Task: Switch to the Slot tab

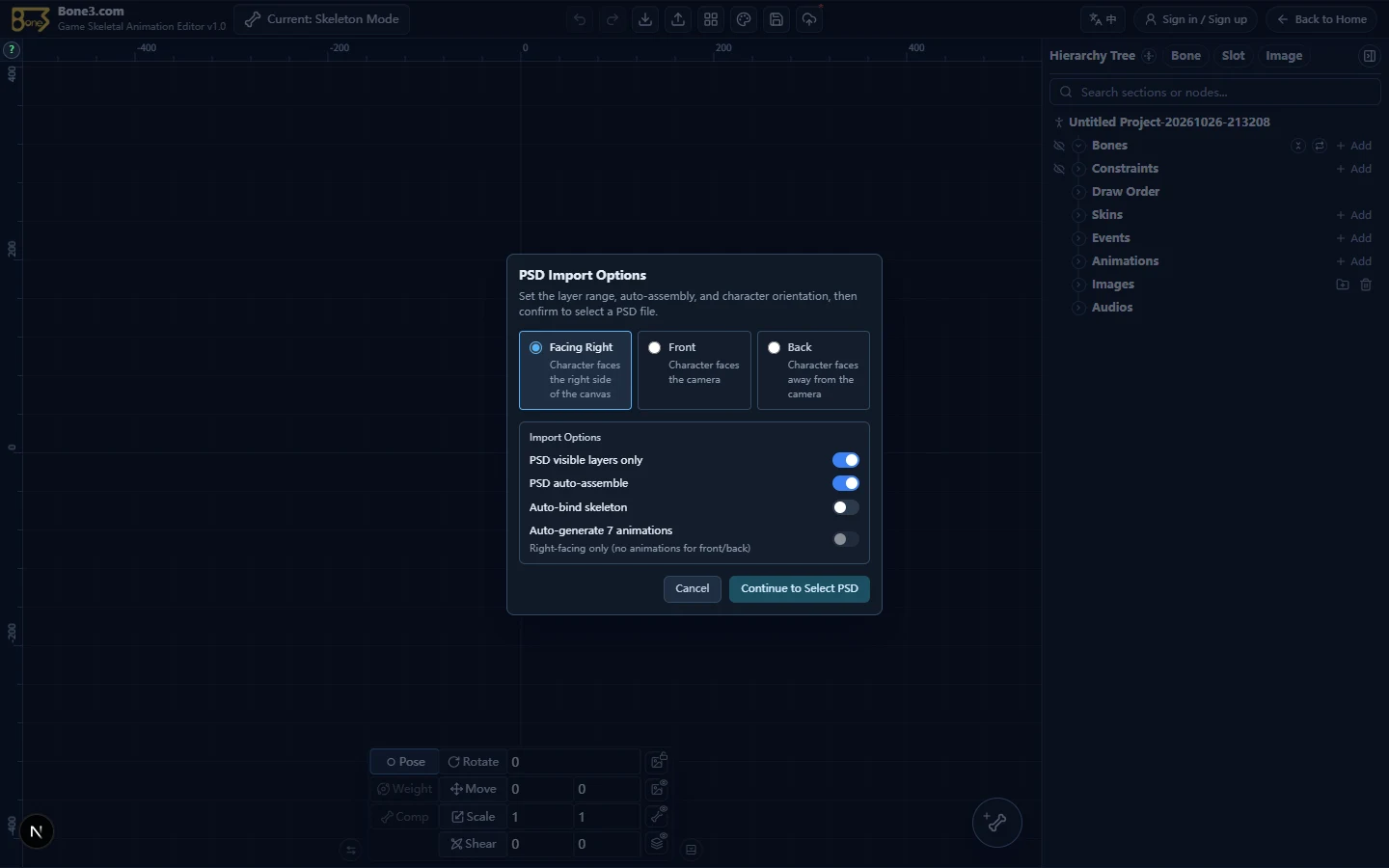Action: click(x=1234, y=56)
